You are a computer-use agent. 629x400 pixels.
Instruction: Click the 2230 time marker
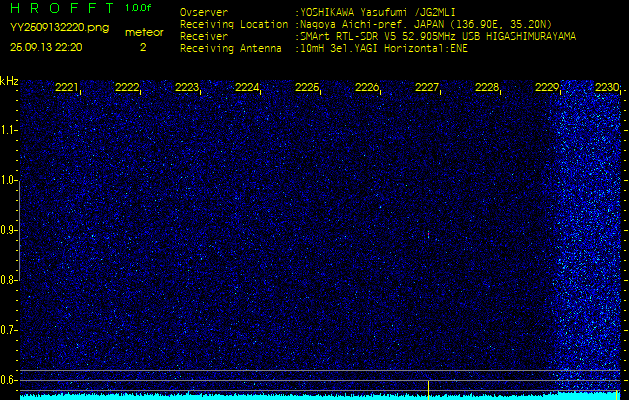[606, 88]
